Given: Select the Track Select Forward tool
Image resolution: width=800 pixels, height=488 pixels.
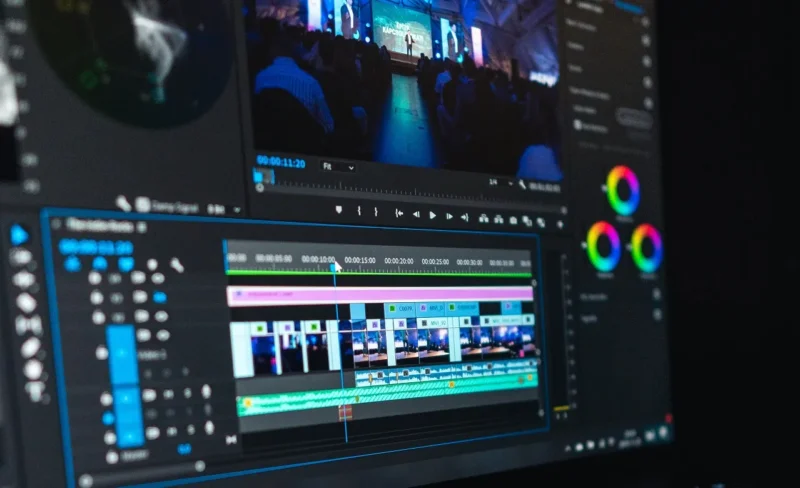Looking at the screenshot, I should pos(21,258).
